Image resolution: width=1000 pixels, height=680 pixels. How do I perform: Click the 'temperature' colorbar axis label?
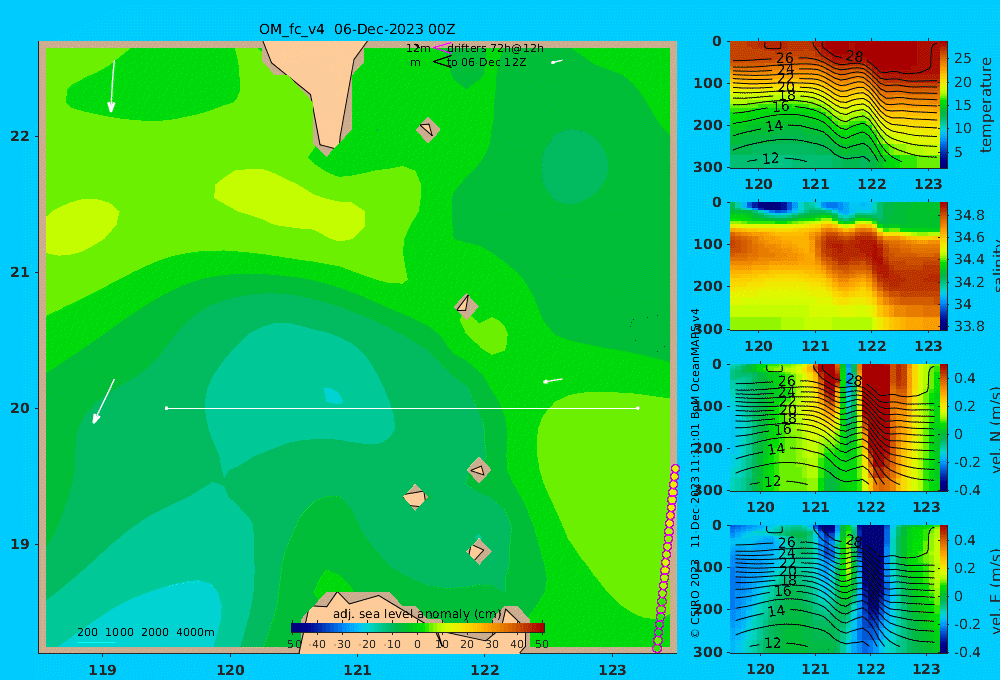click(x=987, y=105)
